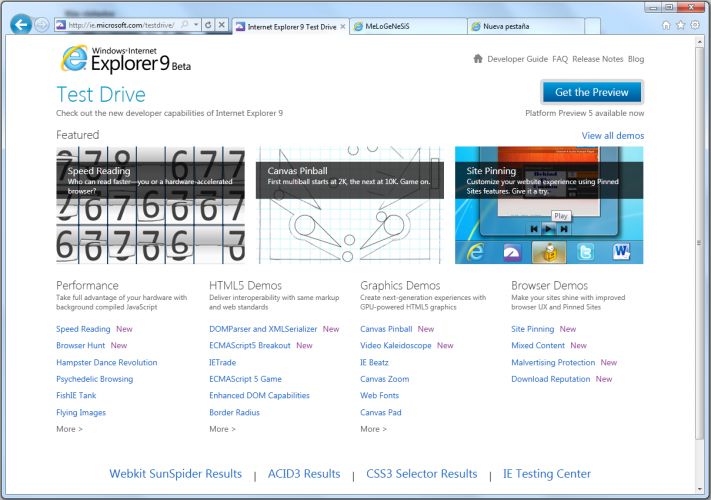
Task: Click the speedometer icon in Site Pinning image
Action: pos(512,252)
